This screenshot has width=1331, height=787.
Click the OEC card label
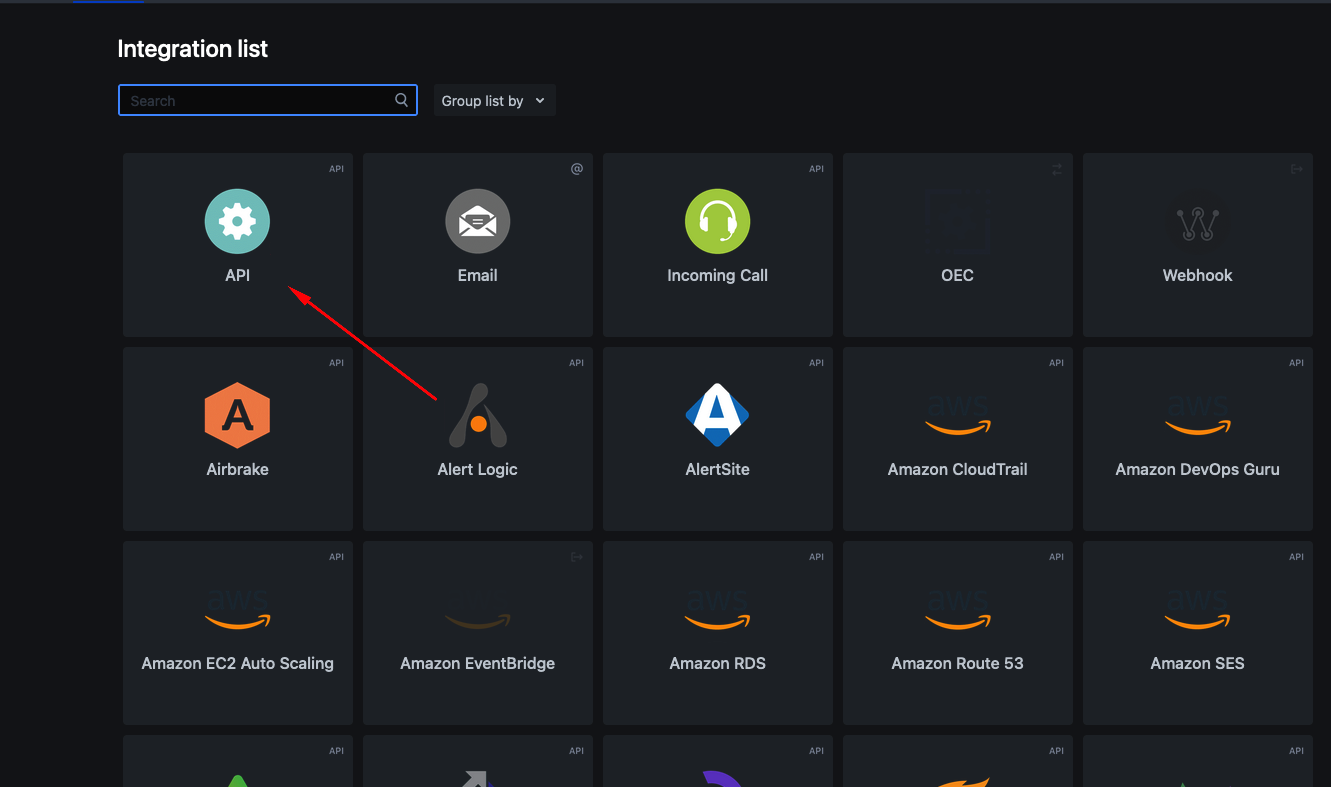pos(958,275)
